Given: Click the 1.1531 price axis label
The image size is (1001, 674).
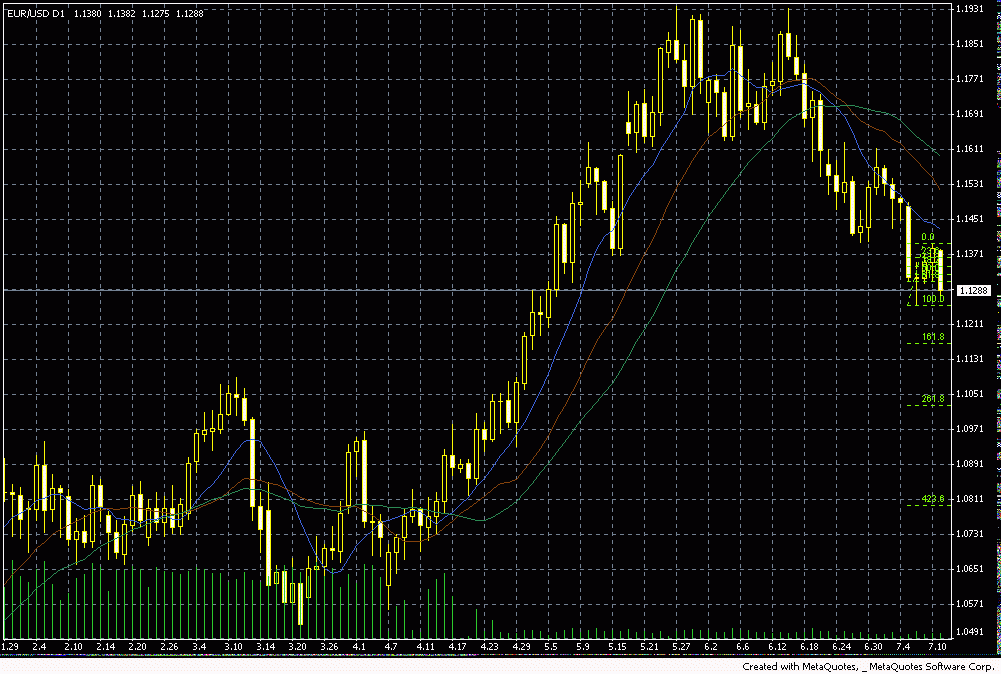Looking at the screenshot, I should pyautogui.click(x=970, y=184).
